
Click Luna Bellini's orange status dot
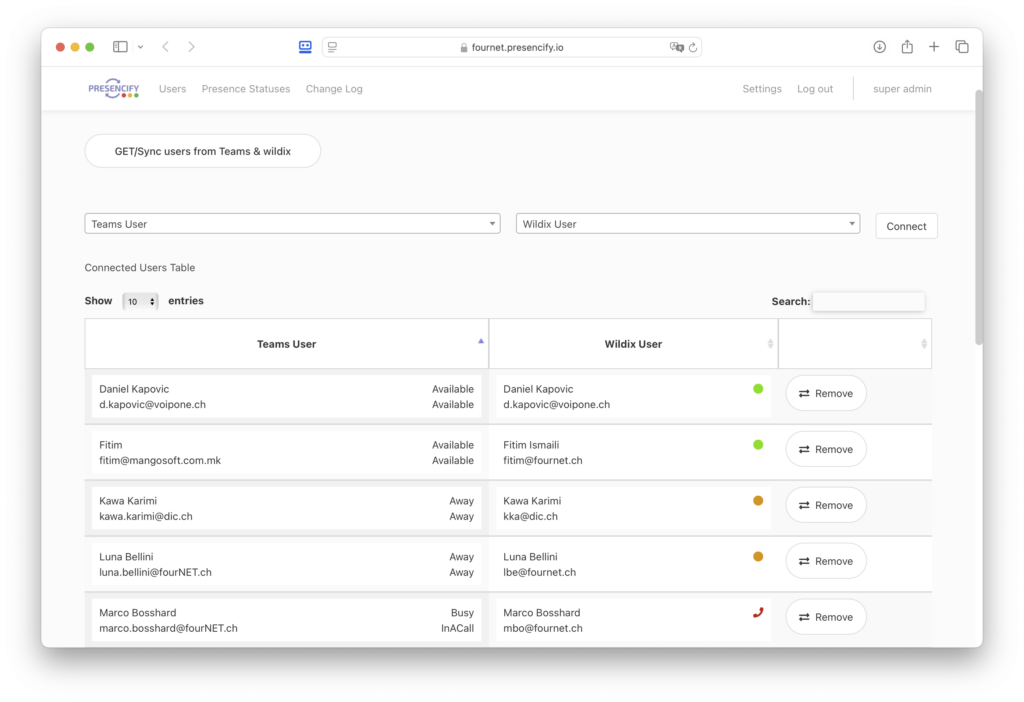click(758, 557)
